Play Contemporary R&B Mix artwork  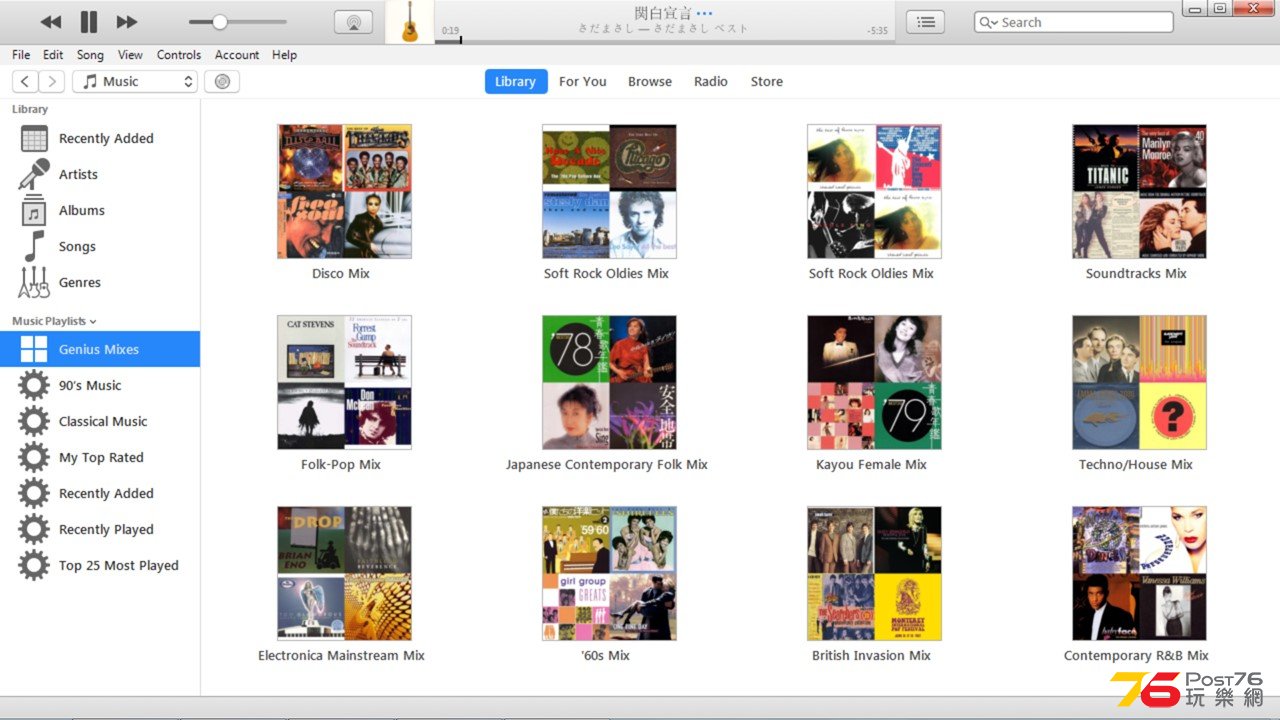(x=1139, y=573)
